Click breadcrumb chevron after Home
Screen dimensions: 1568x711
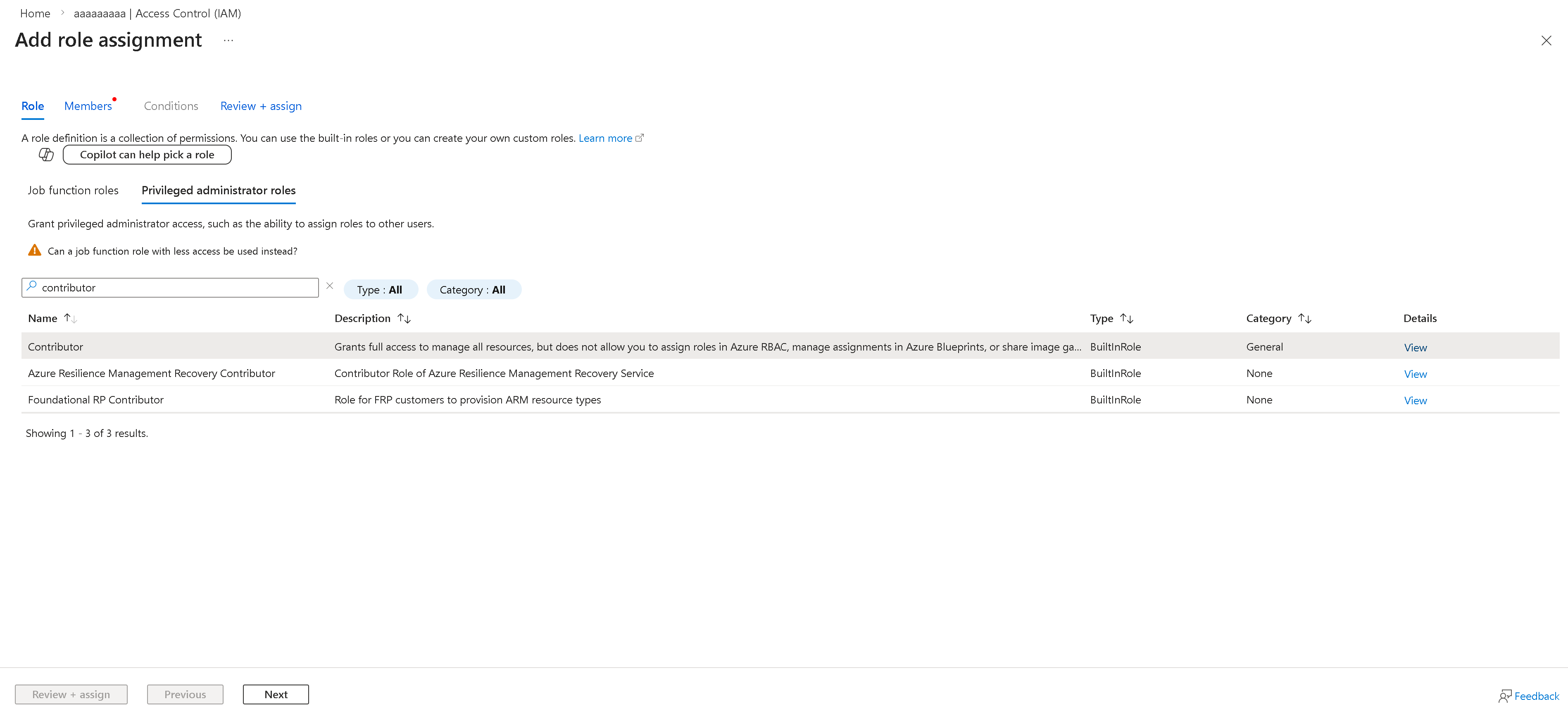pos(62,13)
